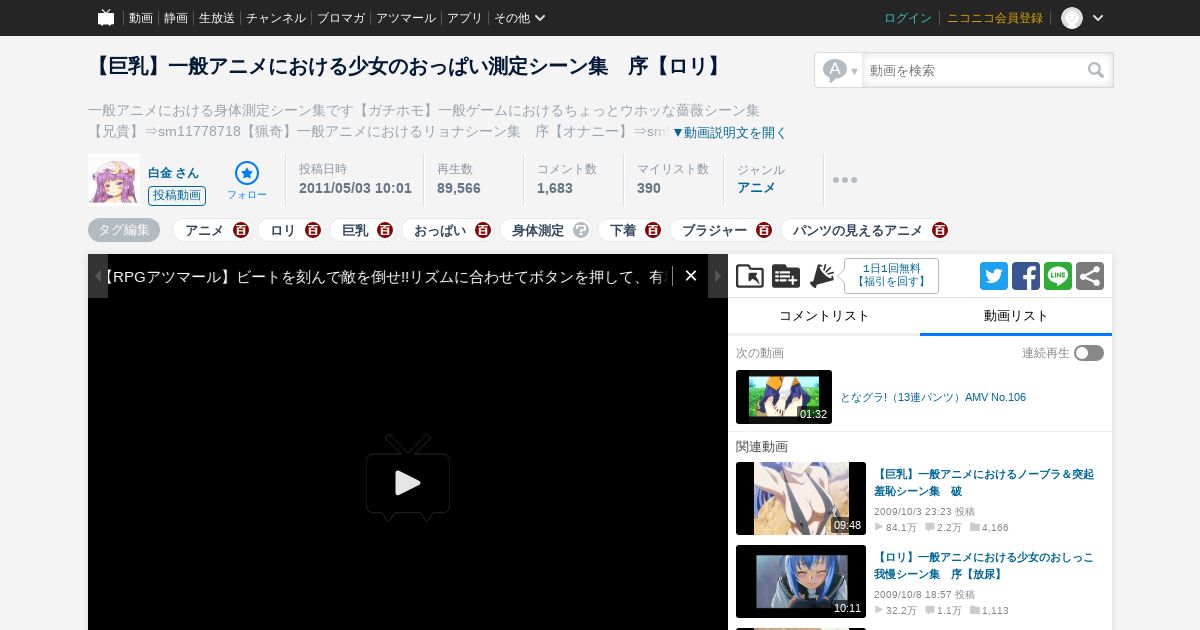Open the user avatar icon in header
The image size is (1200, 630).
1072,18
